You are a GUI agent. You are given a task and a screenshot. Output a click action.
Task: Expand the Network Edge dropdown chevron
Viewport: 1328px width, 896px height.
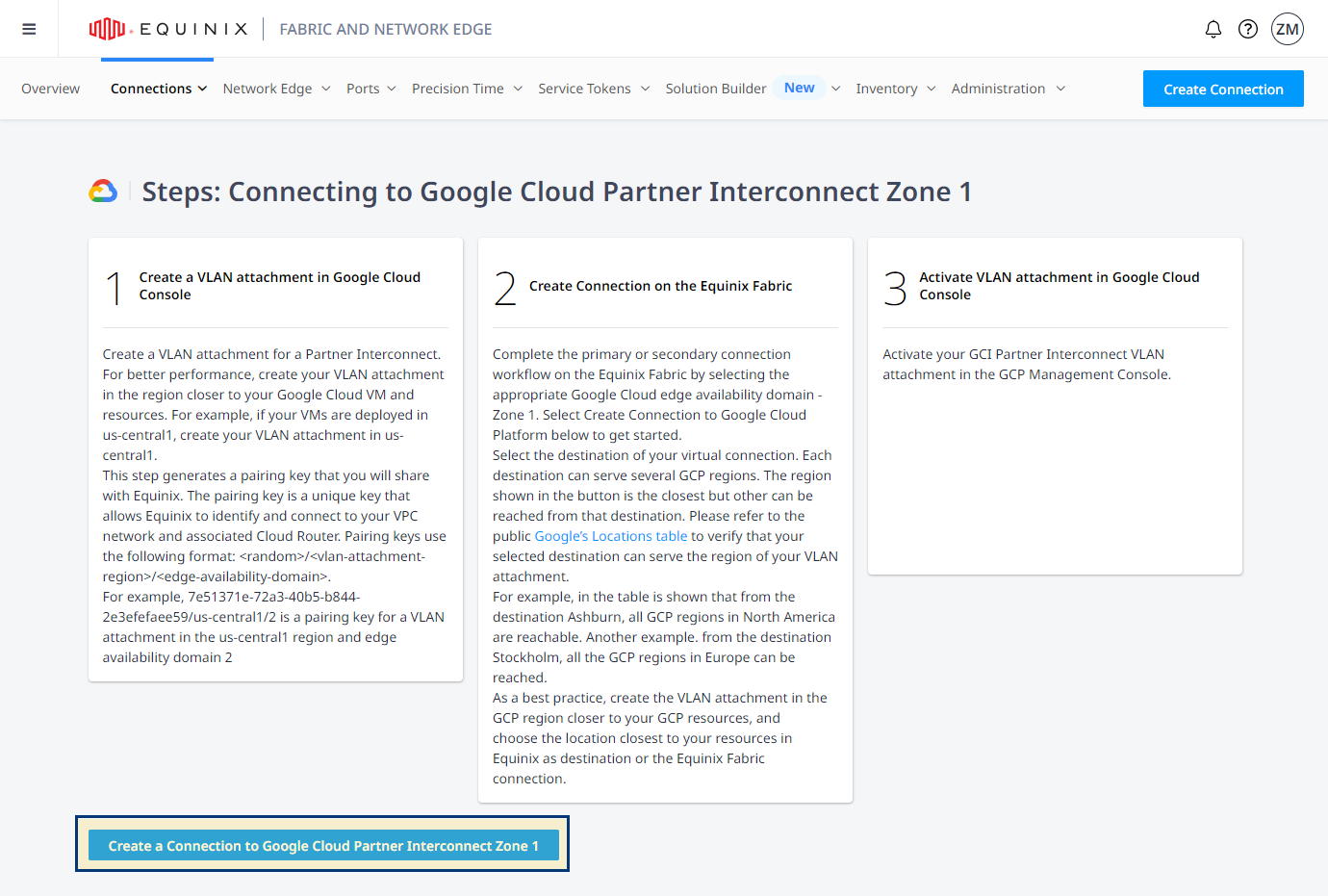click(326, 89)
